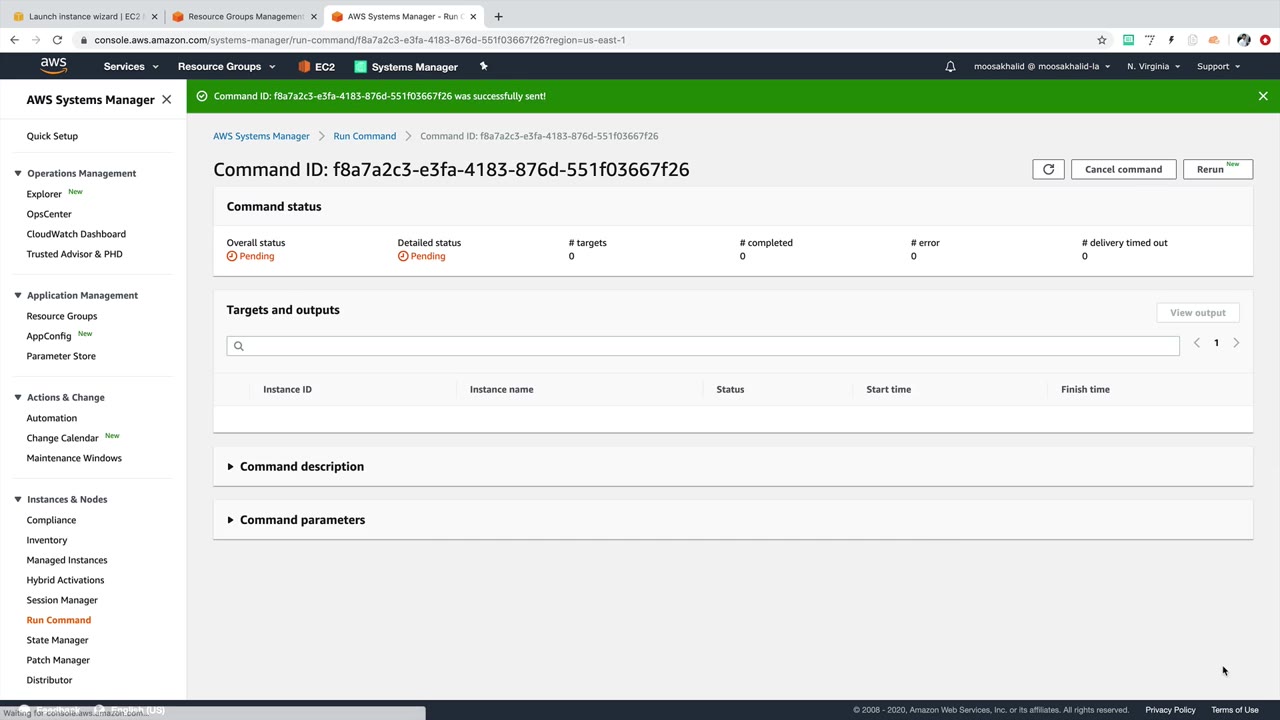1280x720 pixels.
Task: Refresh the command status
Action: [1048, 169]
